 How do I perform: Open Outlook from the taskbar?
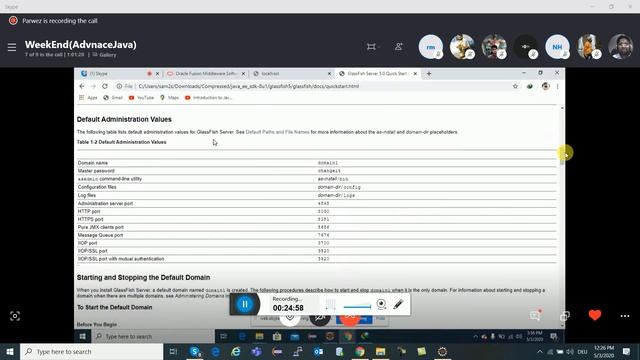[x=318, y=351]
